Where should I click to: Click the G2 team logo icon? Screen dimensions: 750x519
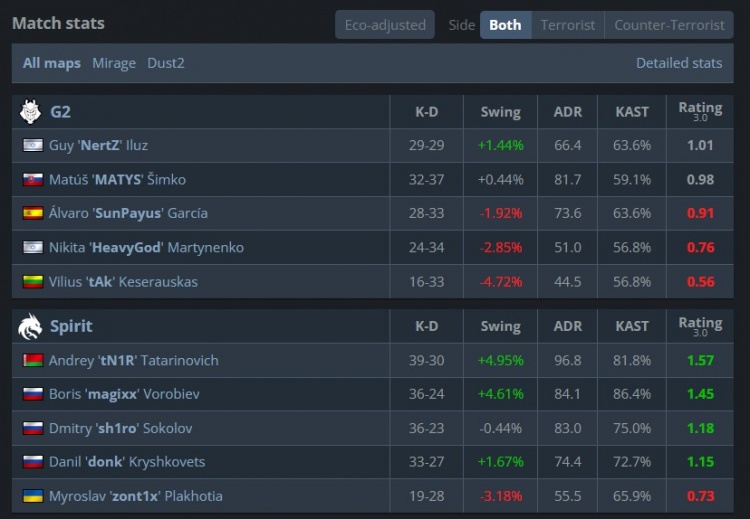[30, 111]
